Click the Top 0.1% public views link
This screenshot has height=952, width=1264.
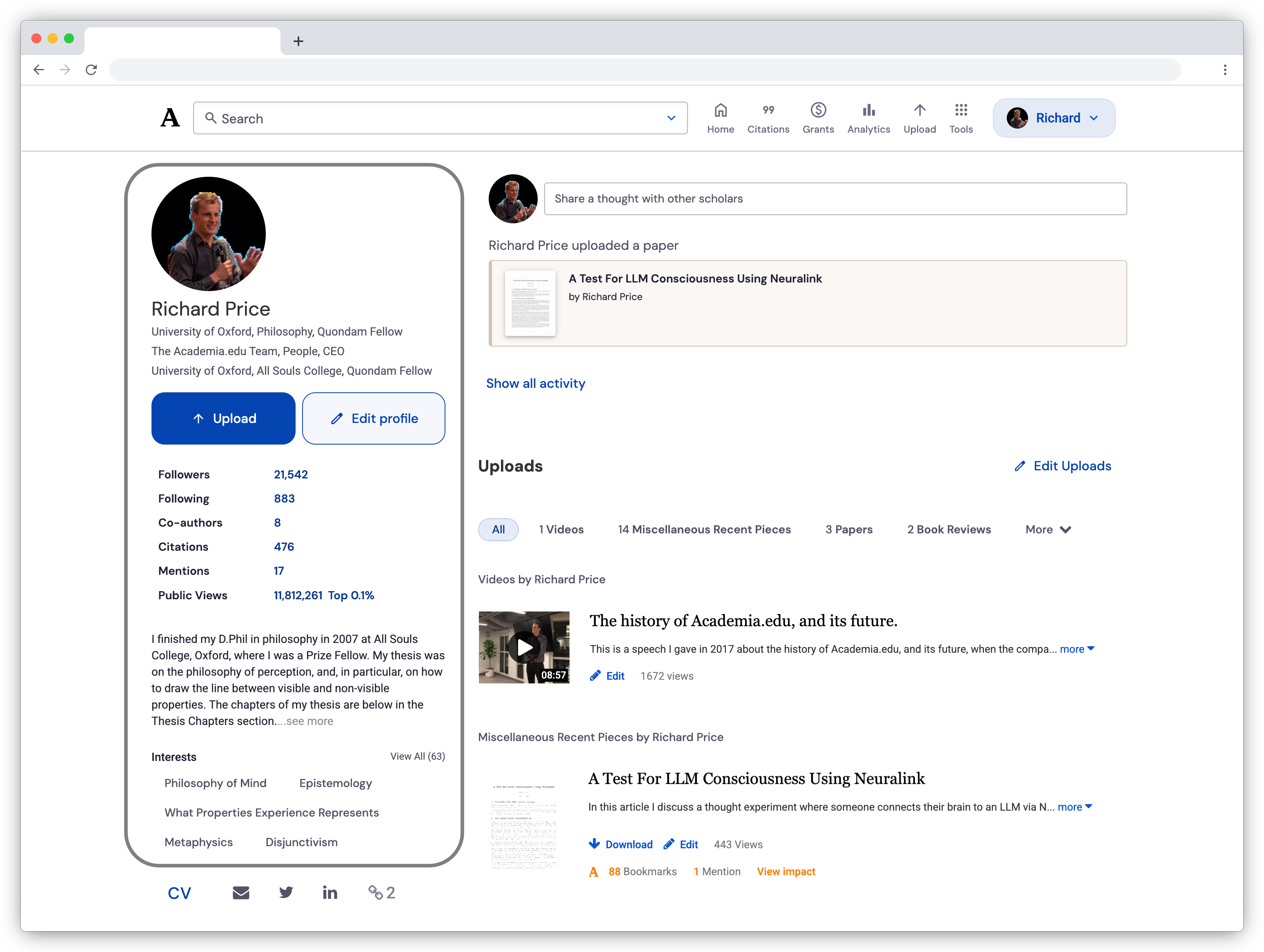click(351, 596)
